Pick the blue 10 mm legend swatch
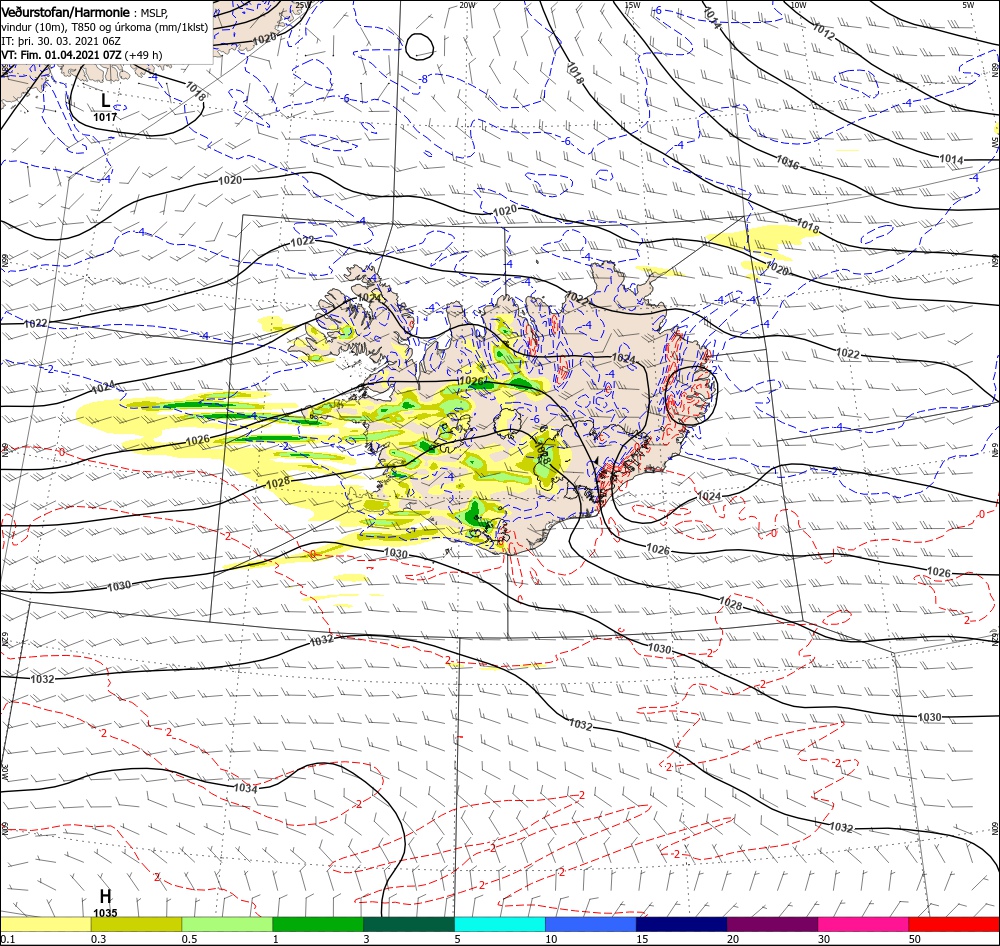The image size is (1000, 946). pyautogui.click(x=591, y=924)
